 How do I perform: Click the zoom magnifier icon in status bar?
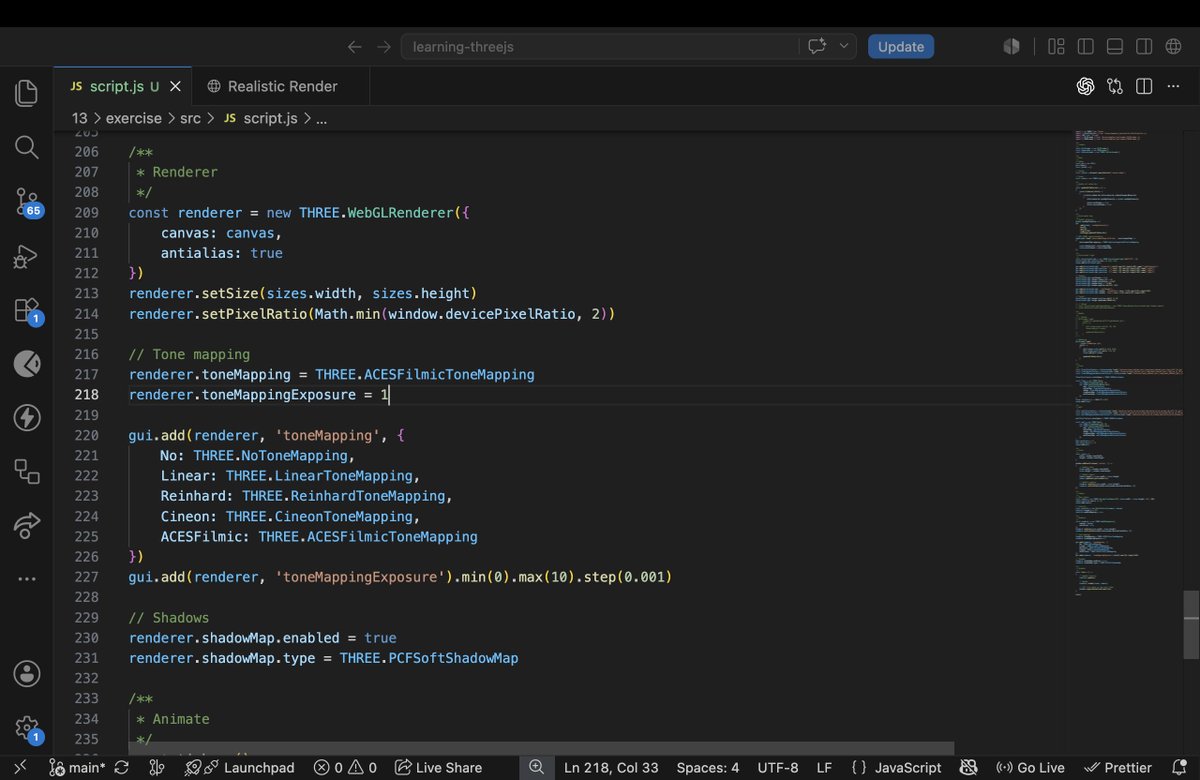[x=536, y=767]
